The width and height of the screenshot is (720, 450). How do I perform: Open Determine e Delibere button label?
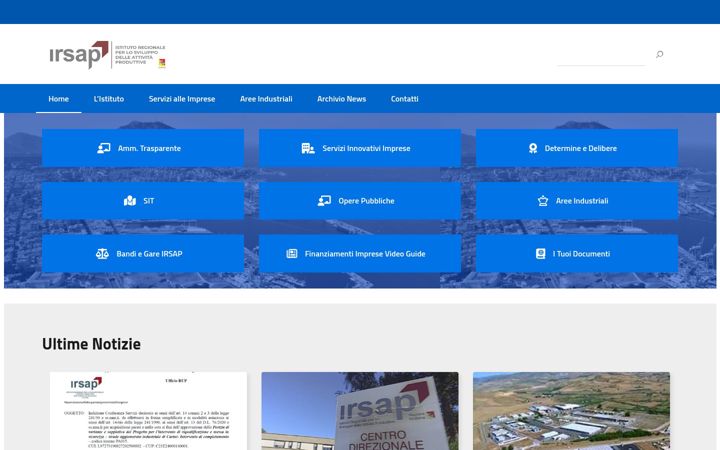point(581,148)
